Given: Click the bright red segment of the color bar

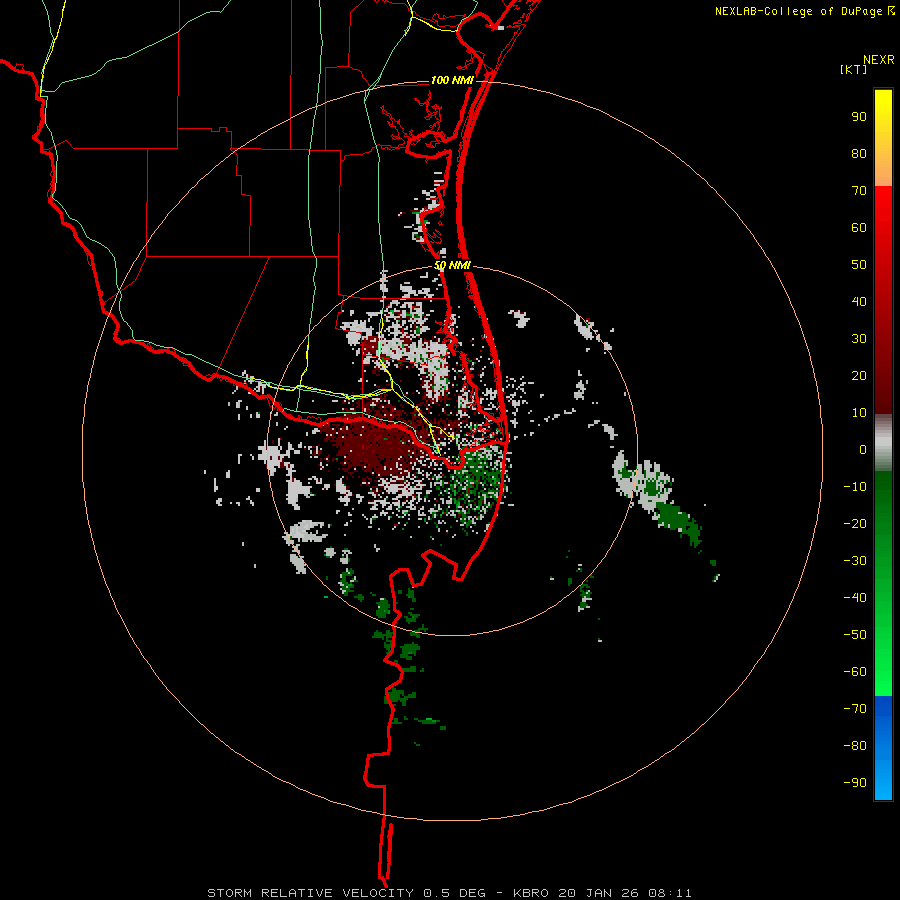Looking at the screenshot, I should click(883, 300).
